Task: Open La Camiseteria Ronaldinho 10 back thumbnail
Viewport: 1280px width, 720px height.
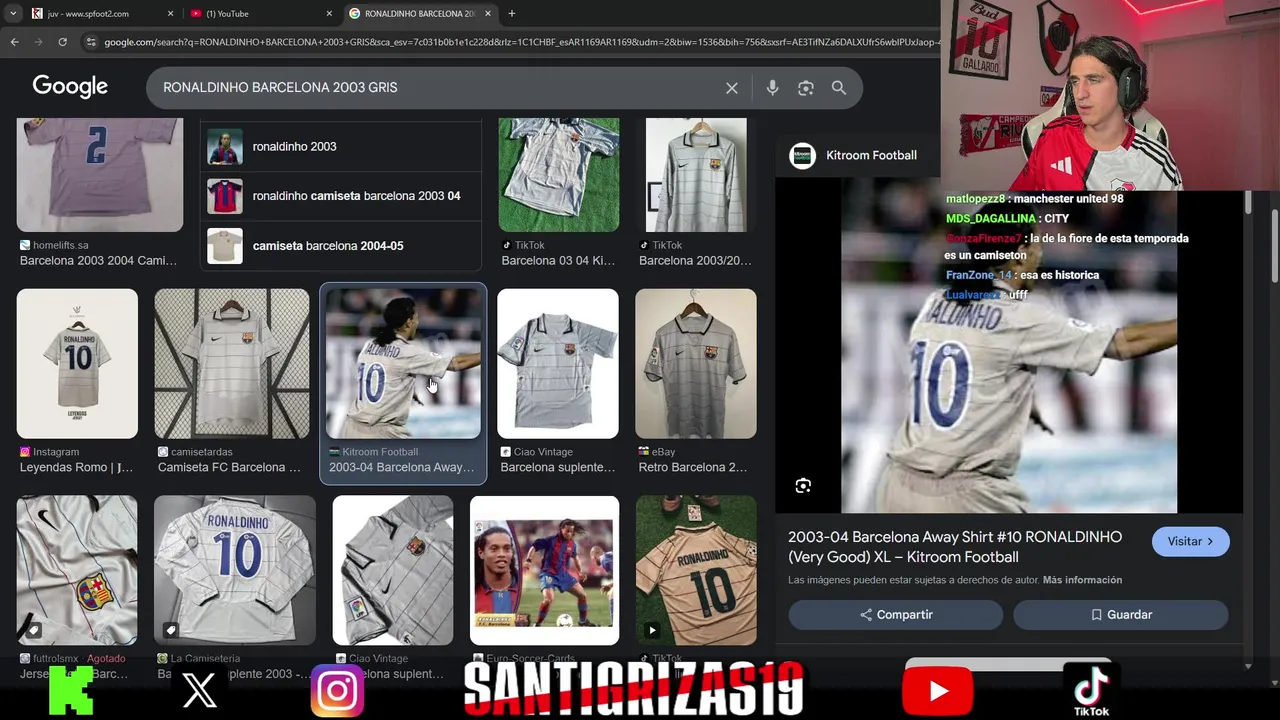Action: tap(235, 570)
